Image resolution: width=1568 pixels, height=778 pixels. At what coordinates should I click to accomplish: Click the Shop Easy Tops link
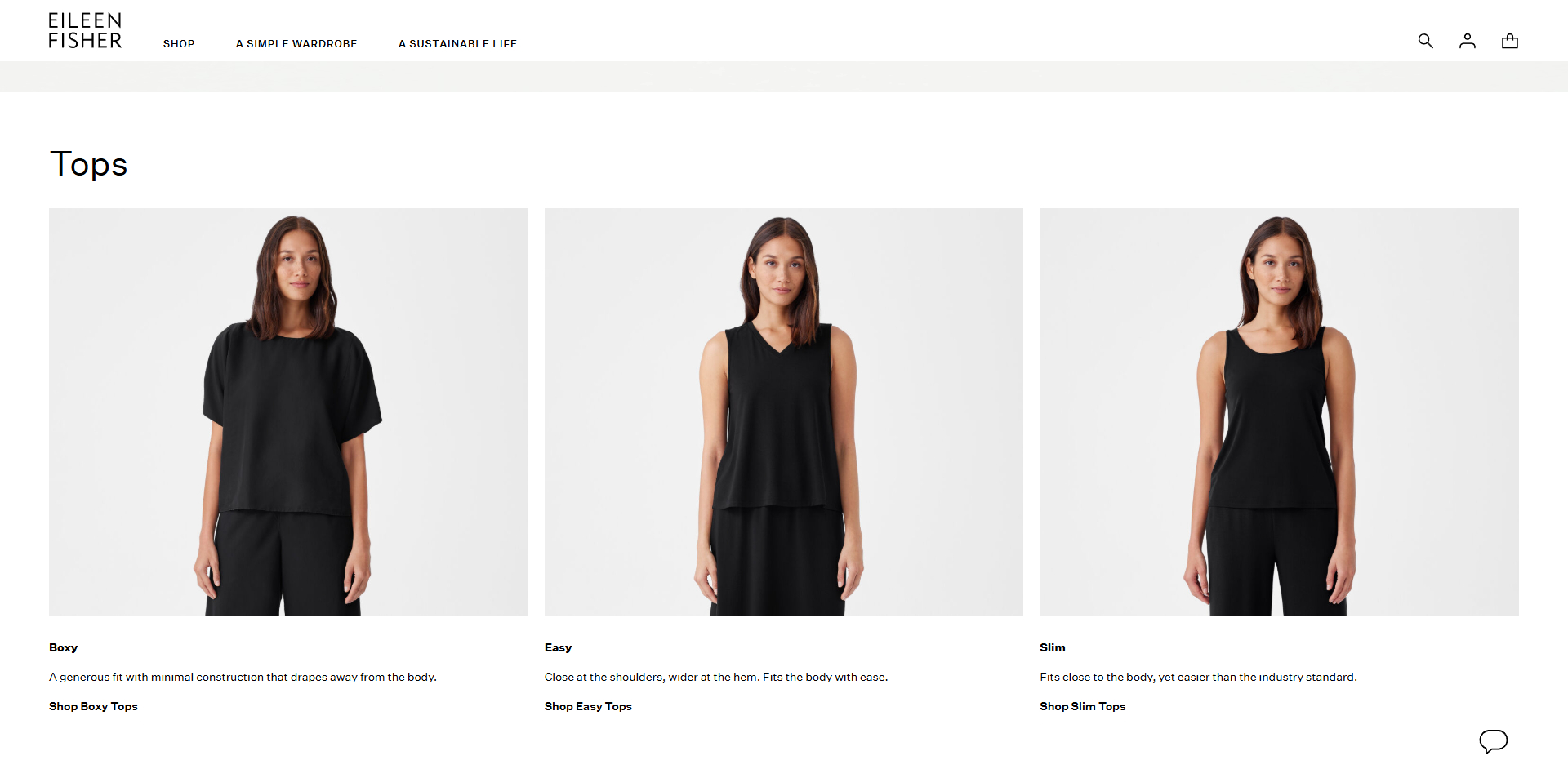(x=587, y=706)
